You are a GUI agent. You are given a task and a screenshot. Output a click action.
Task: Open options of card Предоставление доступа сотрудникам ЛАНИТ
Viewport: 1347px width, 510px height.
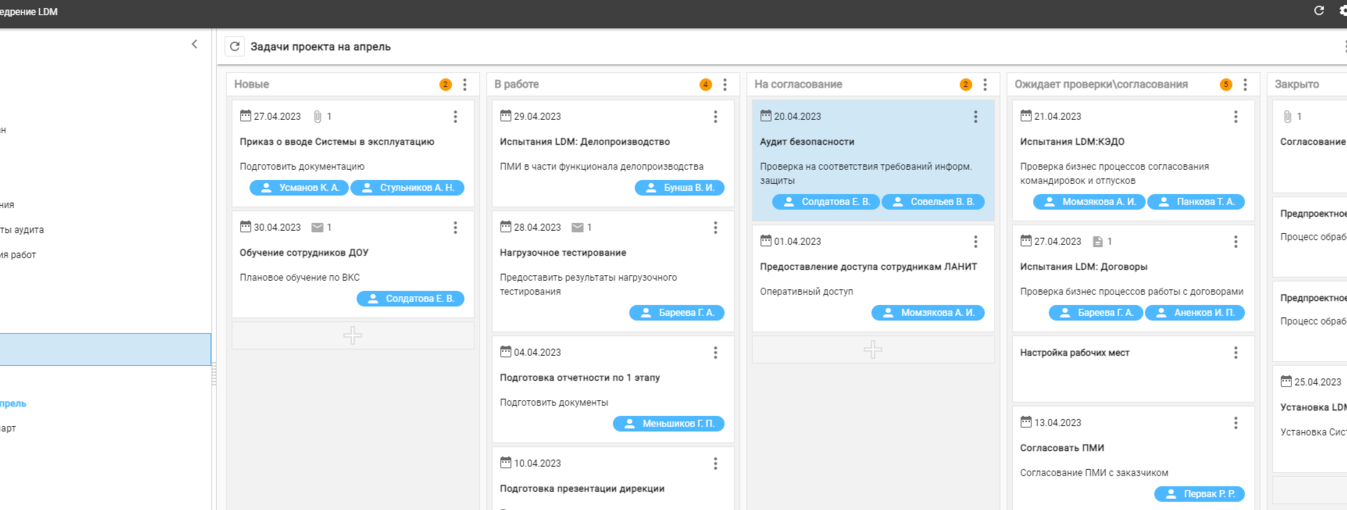(975, 242)
